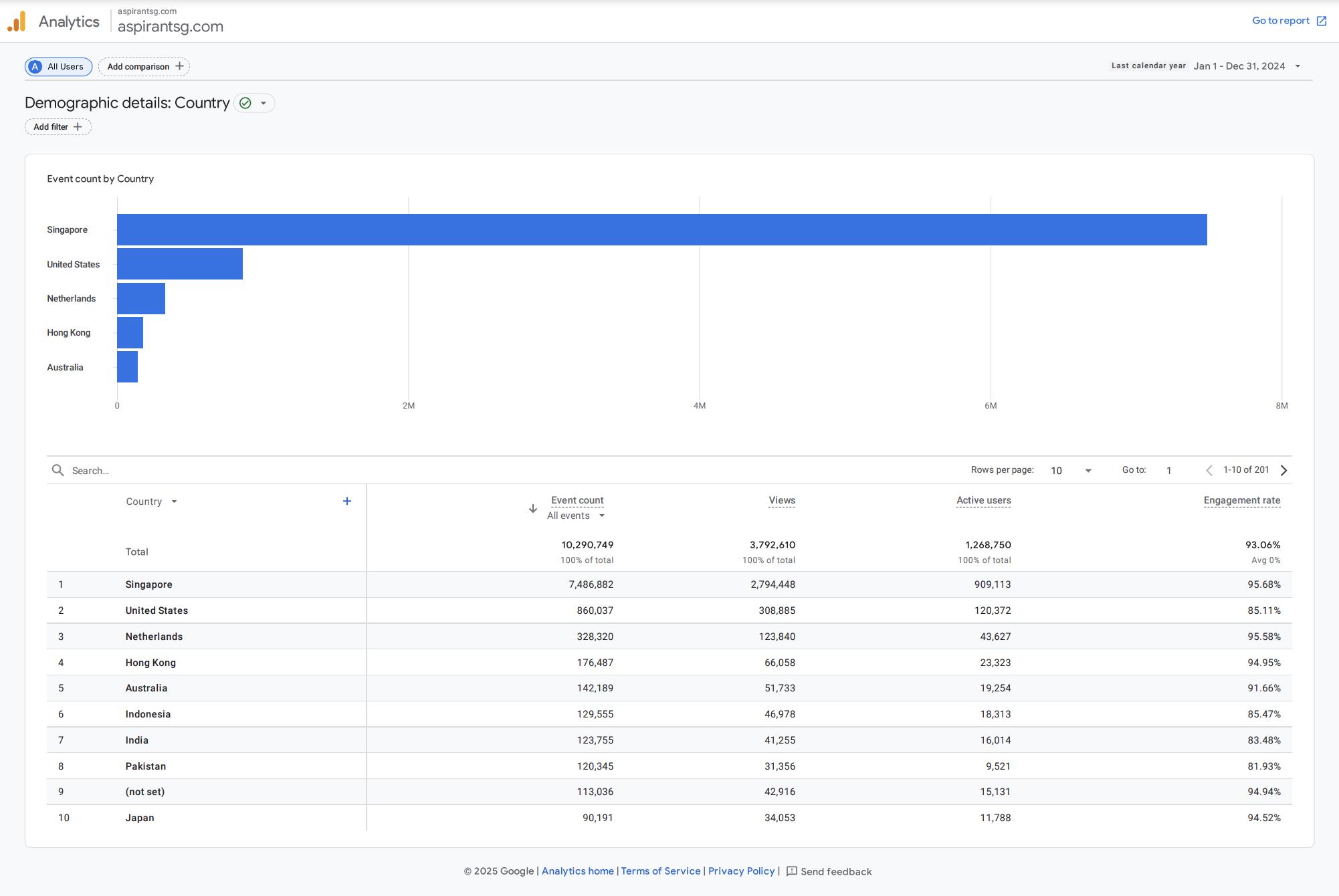Go to next page of results
The image size is (1339, 896).
pyautogui.click(x=1283, y=471)
